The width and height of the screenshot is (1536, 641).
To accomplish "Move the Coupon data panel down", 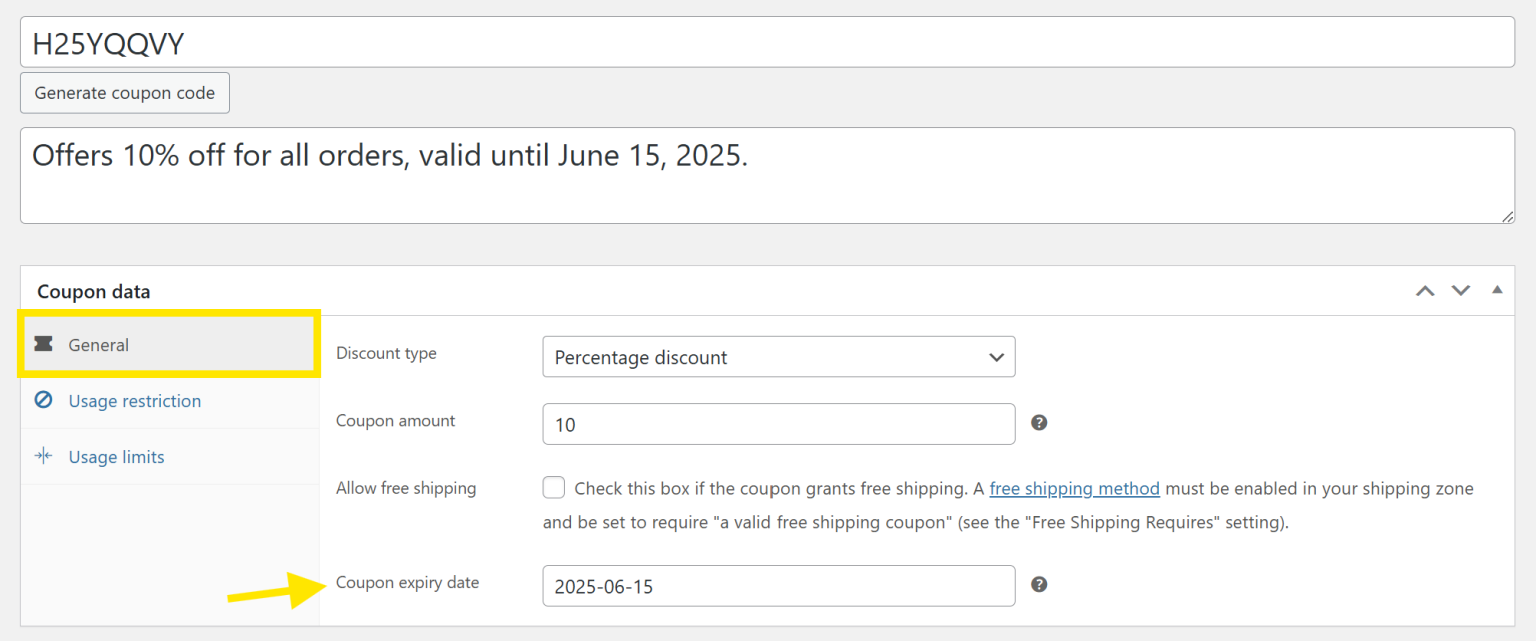I will [1461, 291].
